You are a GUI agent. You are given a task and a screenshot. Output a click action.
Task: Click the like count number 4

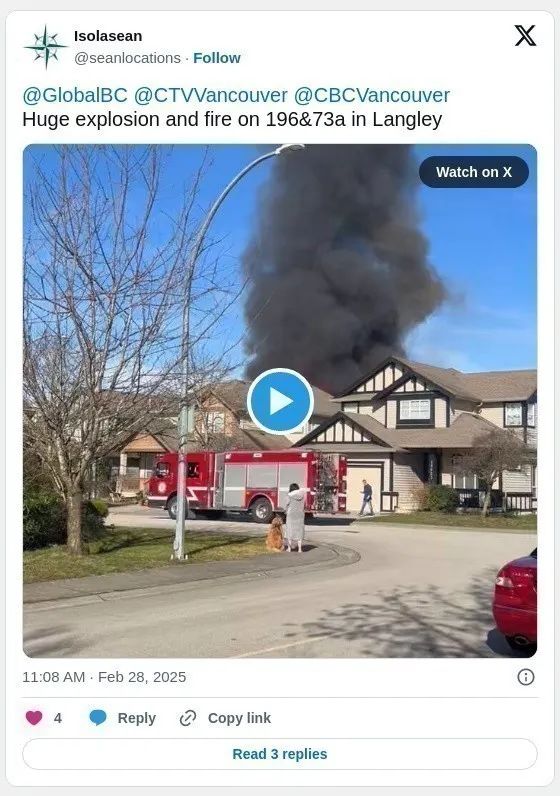(58, 718)
